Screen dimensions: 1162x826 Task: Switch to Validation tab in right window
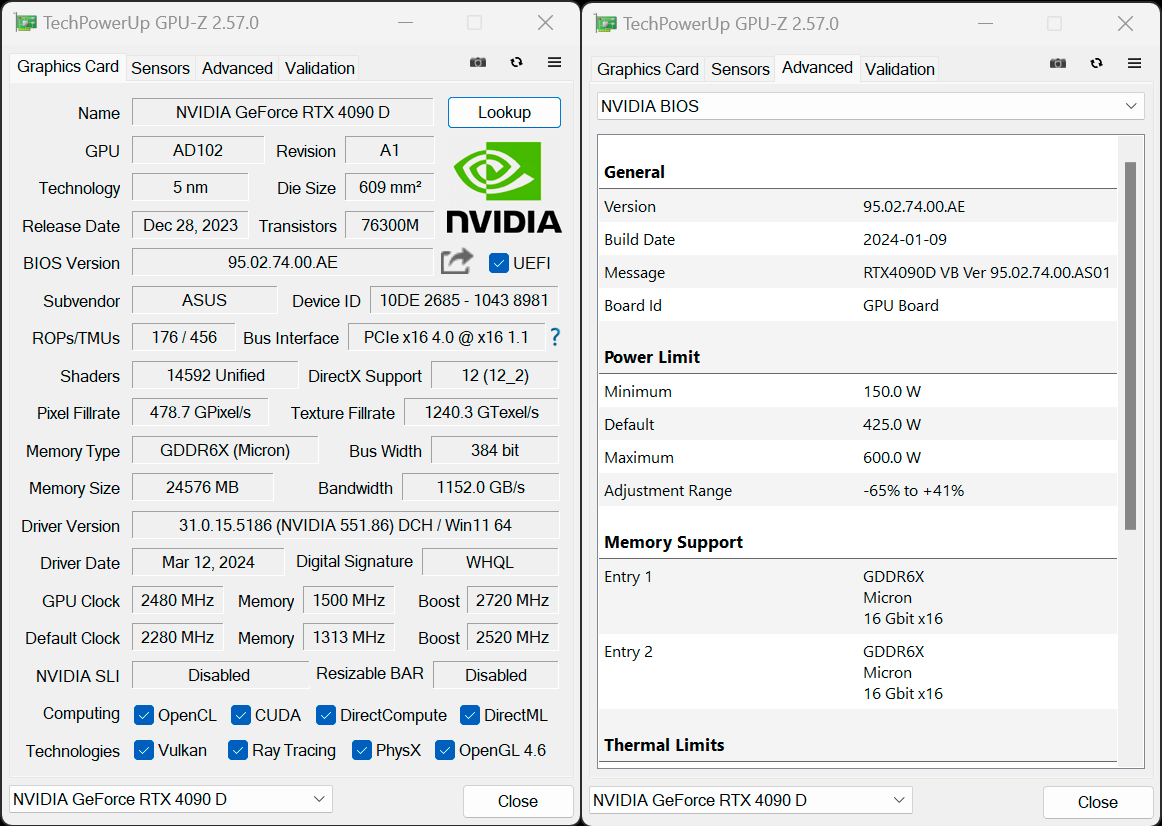tap(900, 69)
